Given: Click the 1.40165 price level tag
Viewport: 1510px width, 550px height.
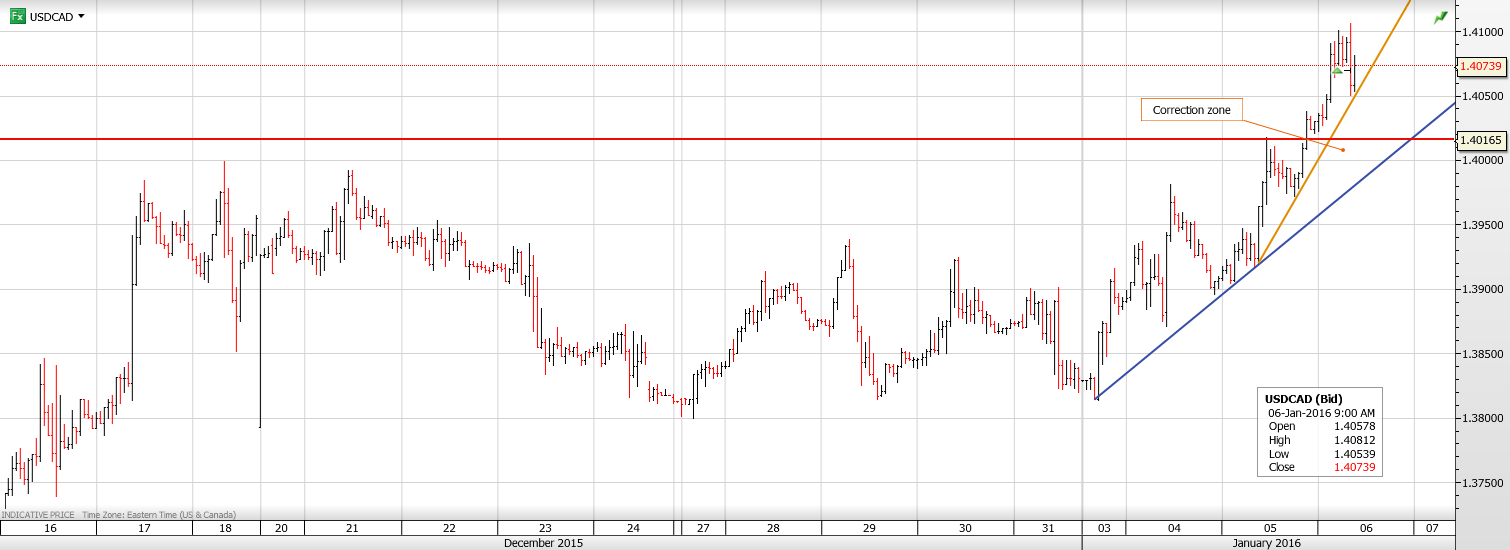Looking at the screenshot, I should [1481, 140].
